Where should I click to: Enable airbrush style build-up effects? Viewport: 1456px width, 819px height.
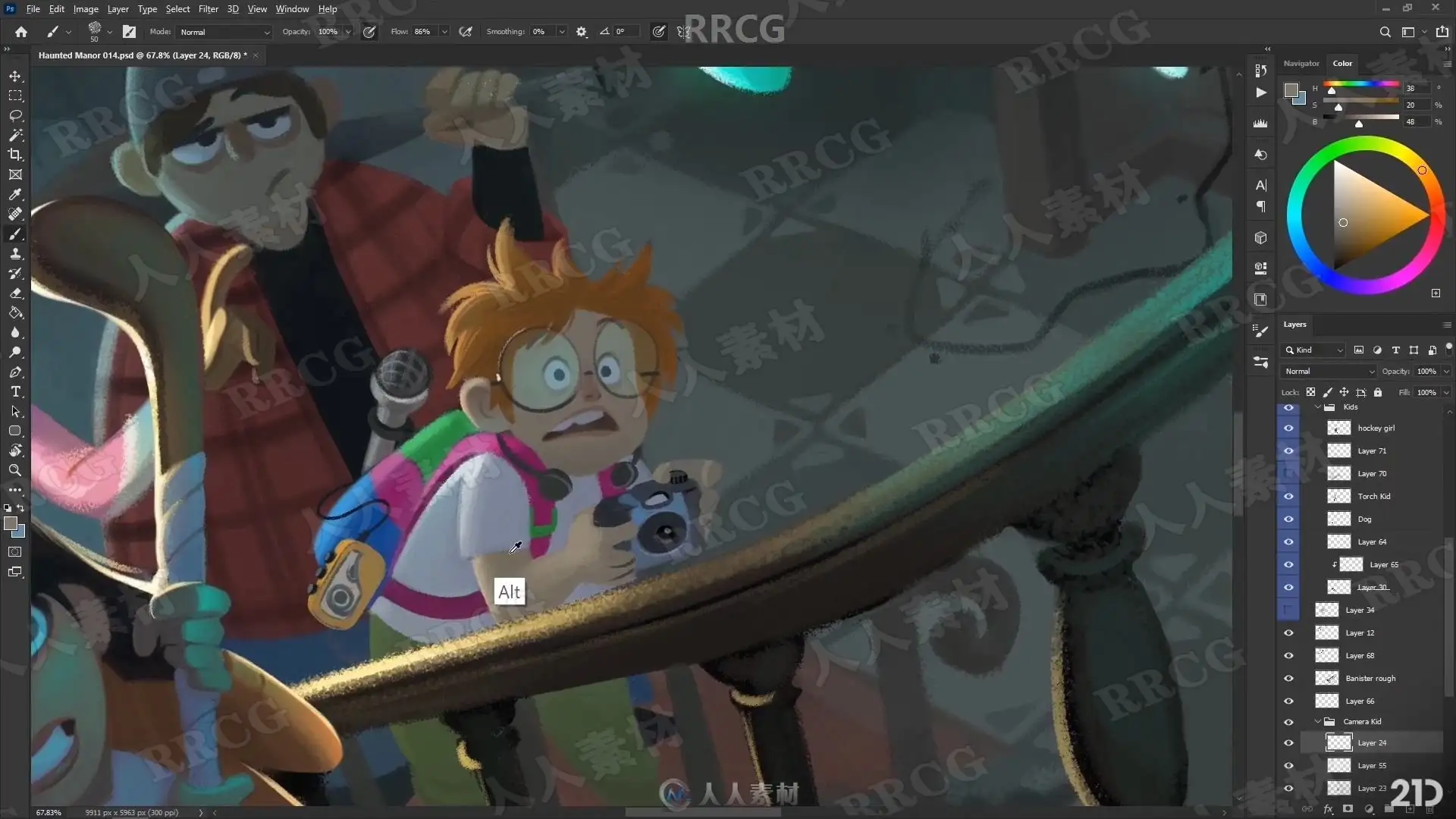click(466, 32)
